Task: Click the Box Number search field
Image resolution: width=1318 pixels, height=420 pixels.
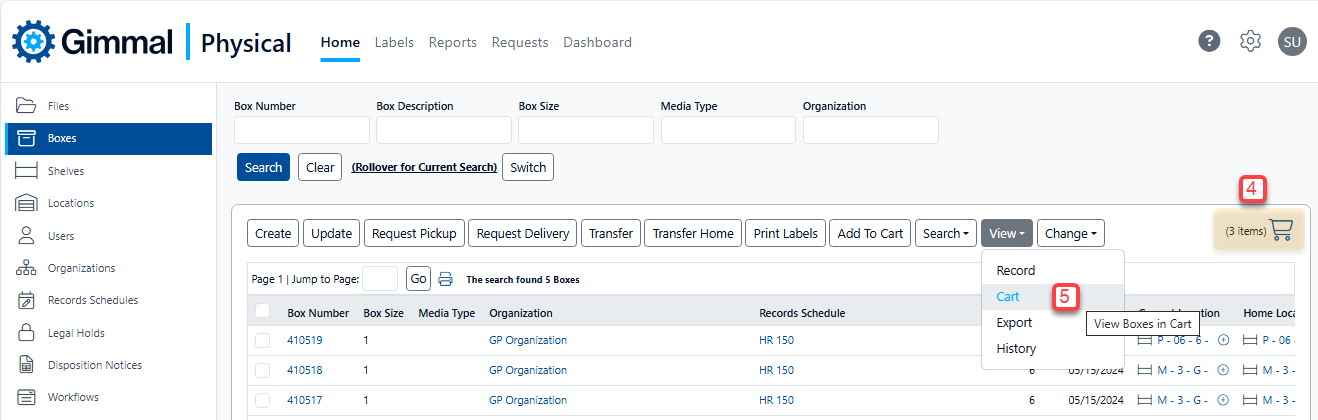Action: (x=301, y=130)
